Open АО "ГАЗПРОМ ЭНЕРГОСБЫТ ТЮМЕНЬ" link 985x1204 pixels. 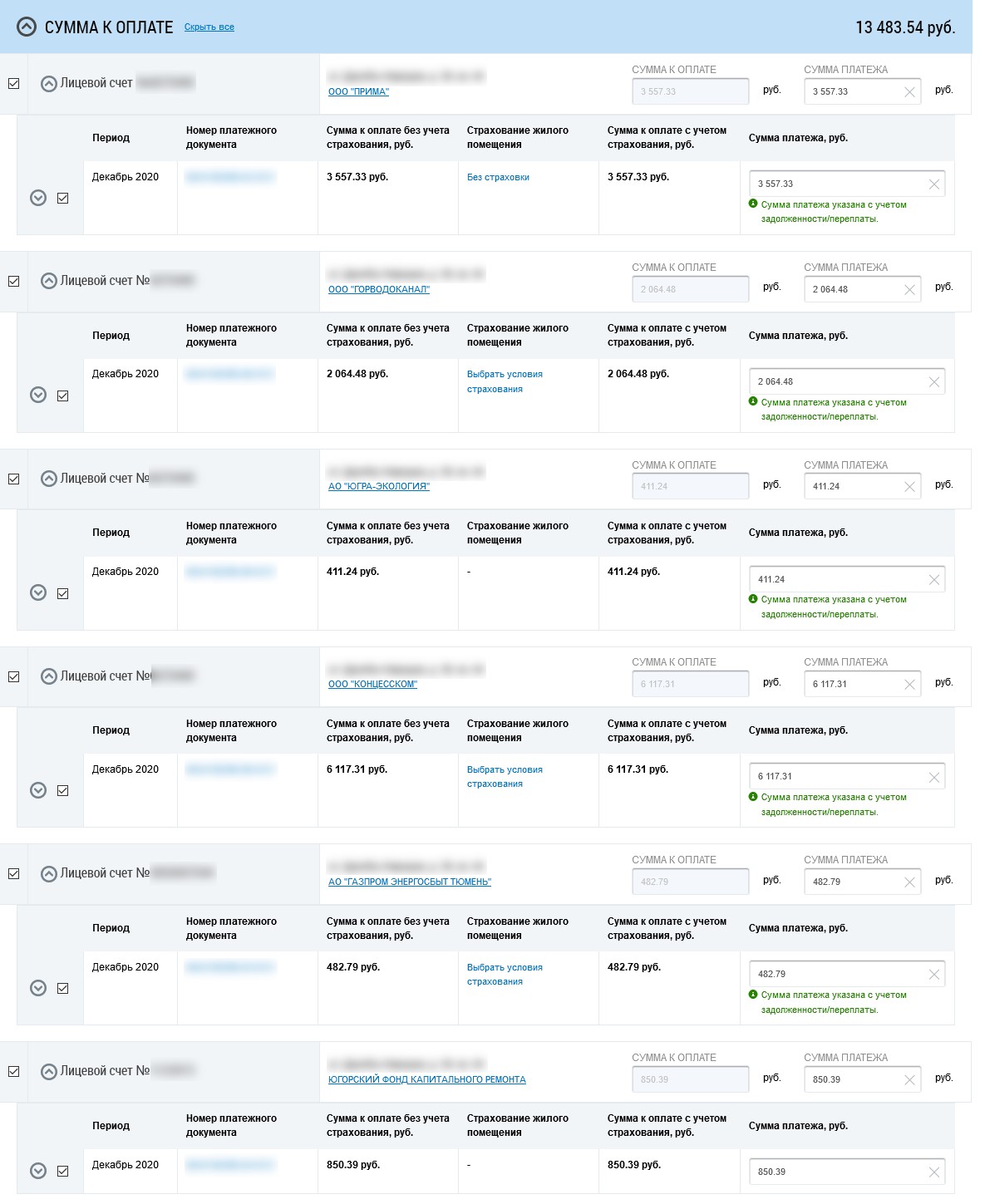pyautogui.click(x=410, y=882)
